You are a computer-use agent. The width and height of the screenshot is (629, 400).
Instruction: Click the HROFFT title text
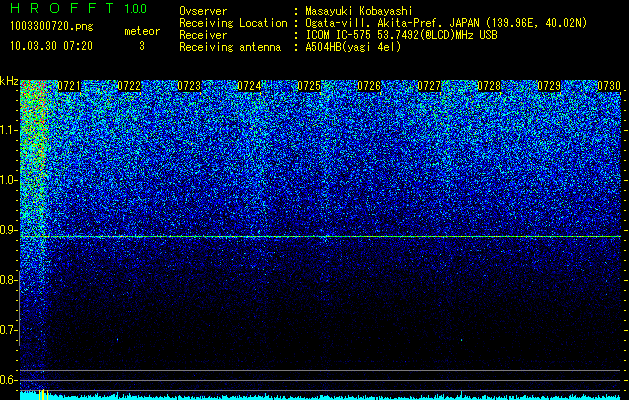point(62,8)
